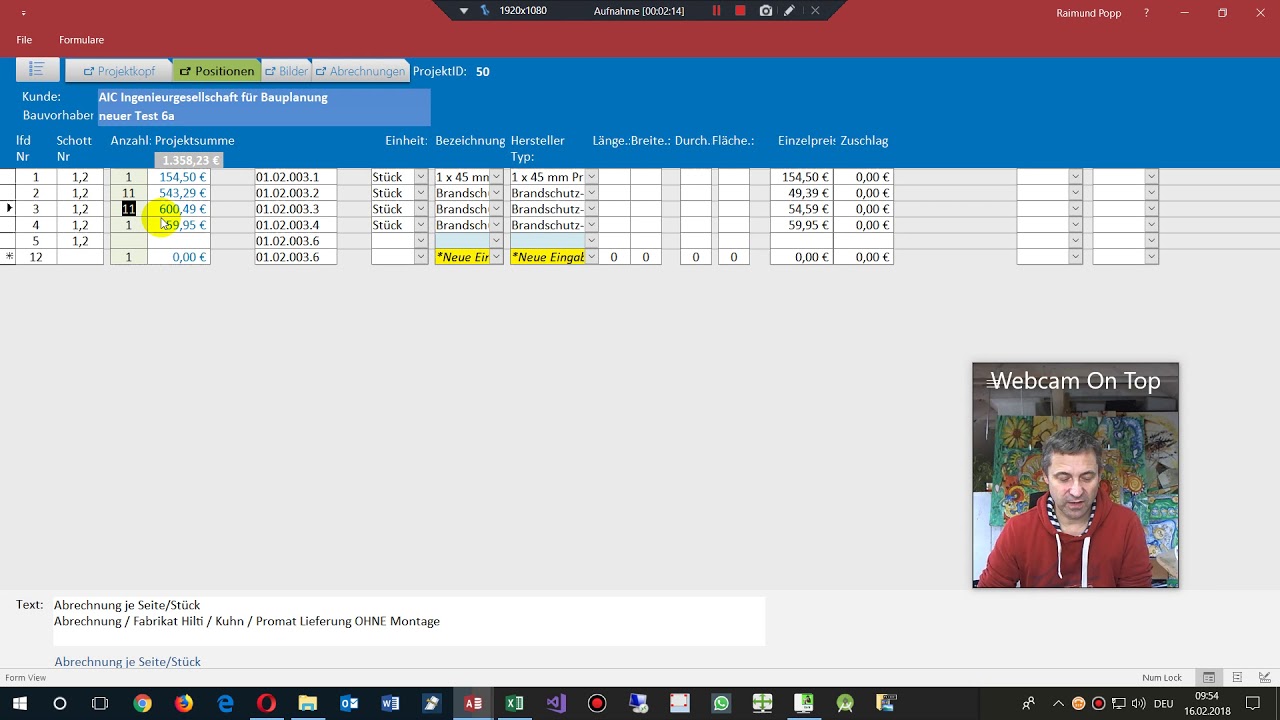Viewport: 1280px width, 720px height.
Task: Click the Projektsumme total 1.358,23 €
Action: tap(189, 160)
